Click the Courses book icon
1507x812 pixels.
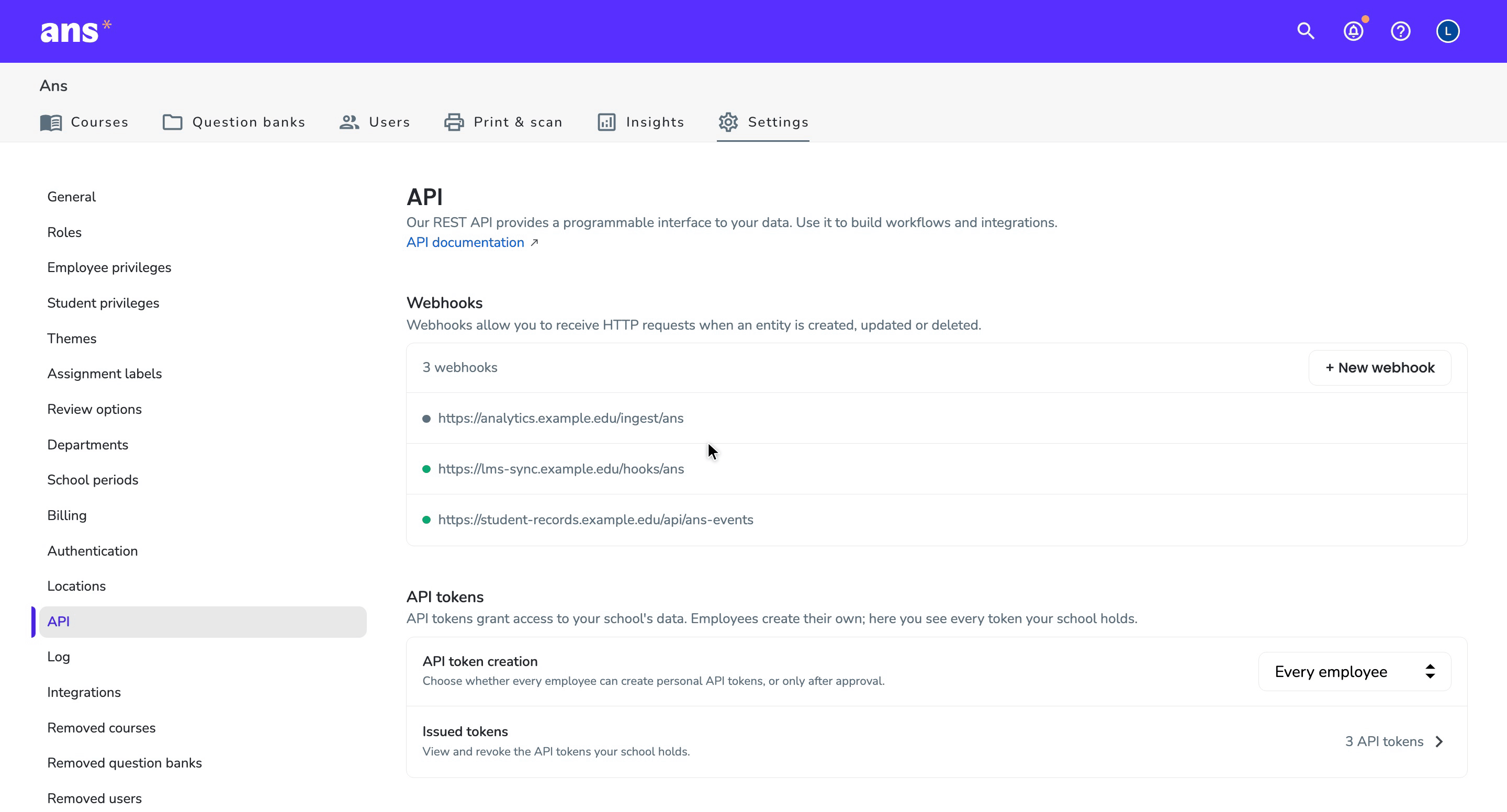pos(51,122)
